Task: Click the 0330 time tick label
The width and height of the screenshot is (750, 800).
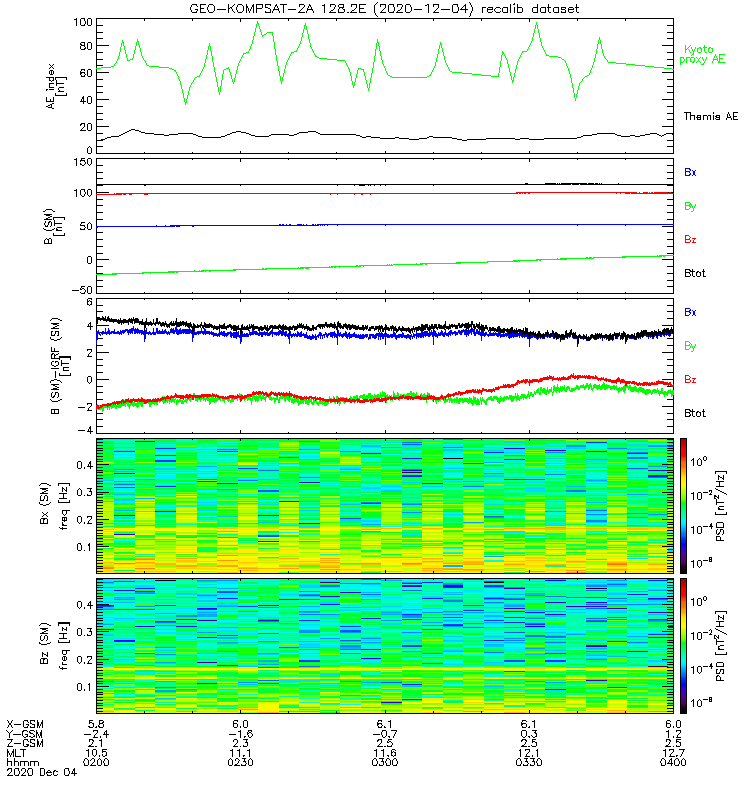Action: point(529,762)
